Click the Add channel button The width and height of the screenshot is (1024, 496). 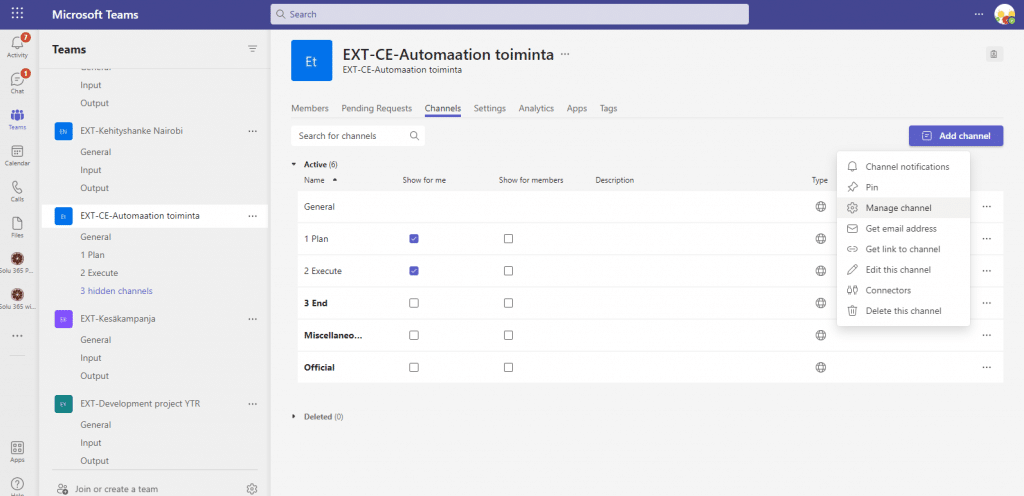coord(956,136)
